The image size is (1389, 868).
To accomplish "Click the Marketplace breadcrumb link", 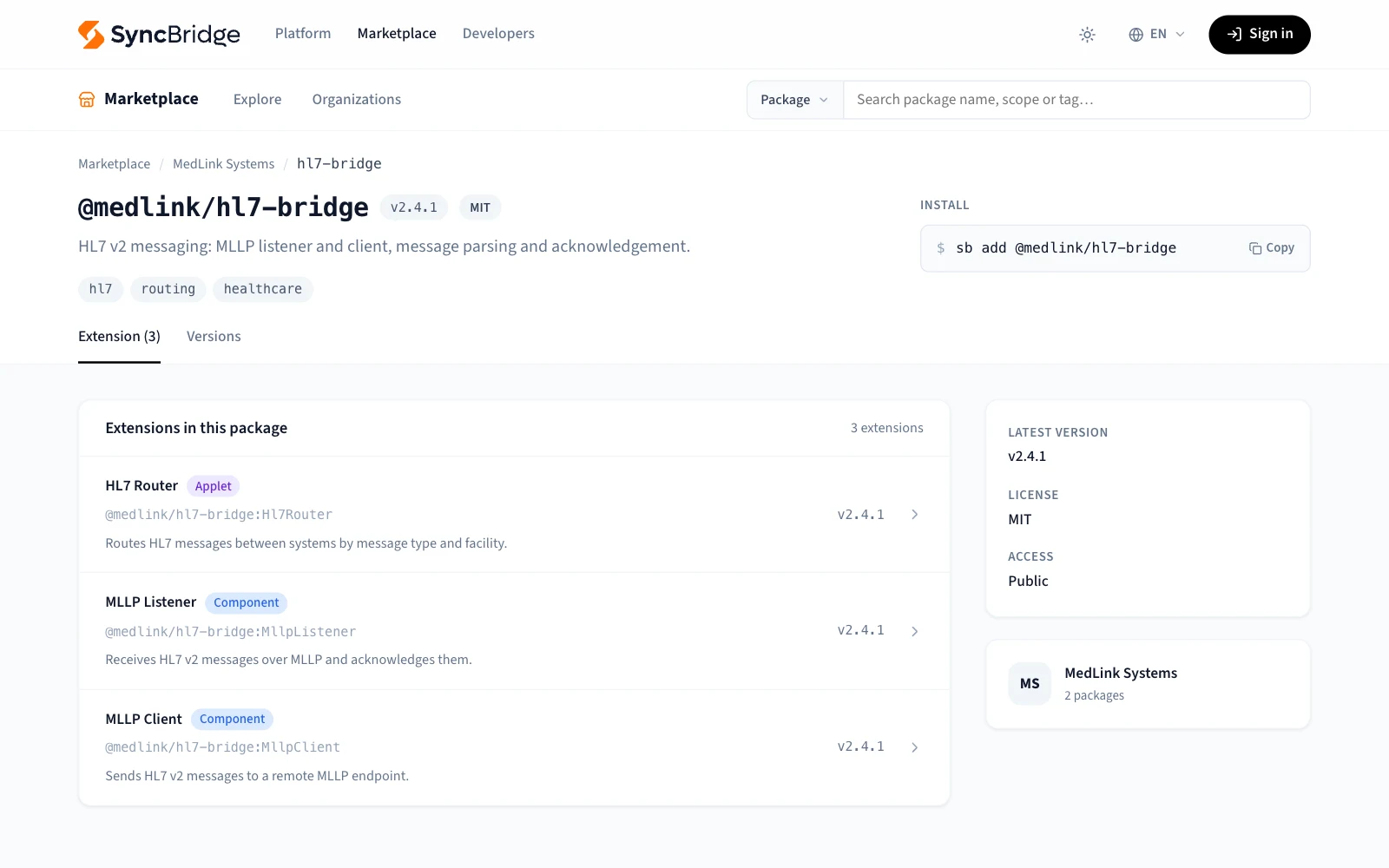I will pos(114,164).
